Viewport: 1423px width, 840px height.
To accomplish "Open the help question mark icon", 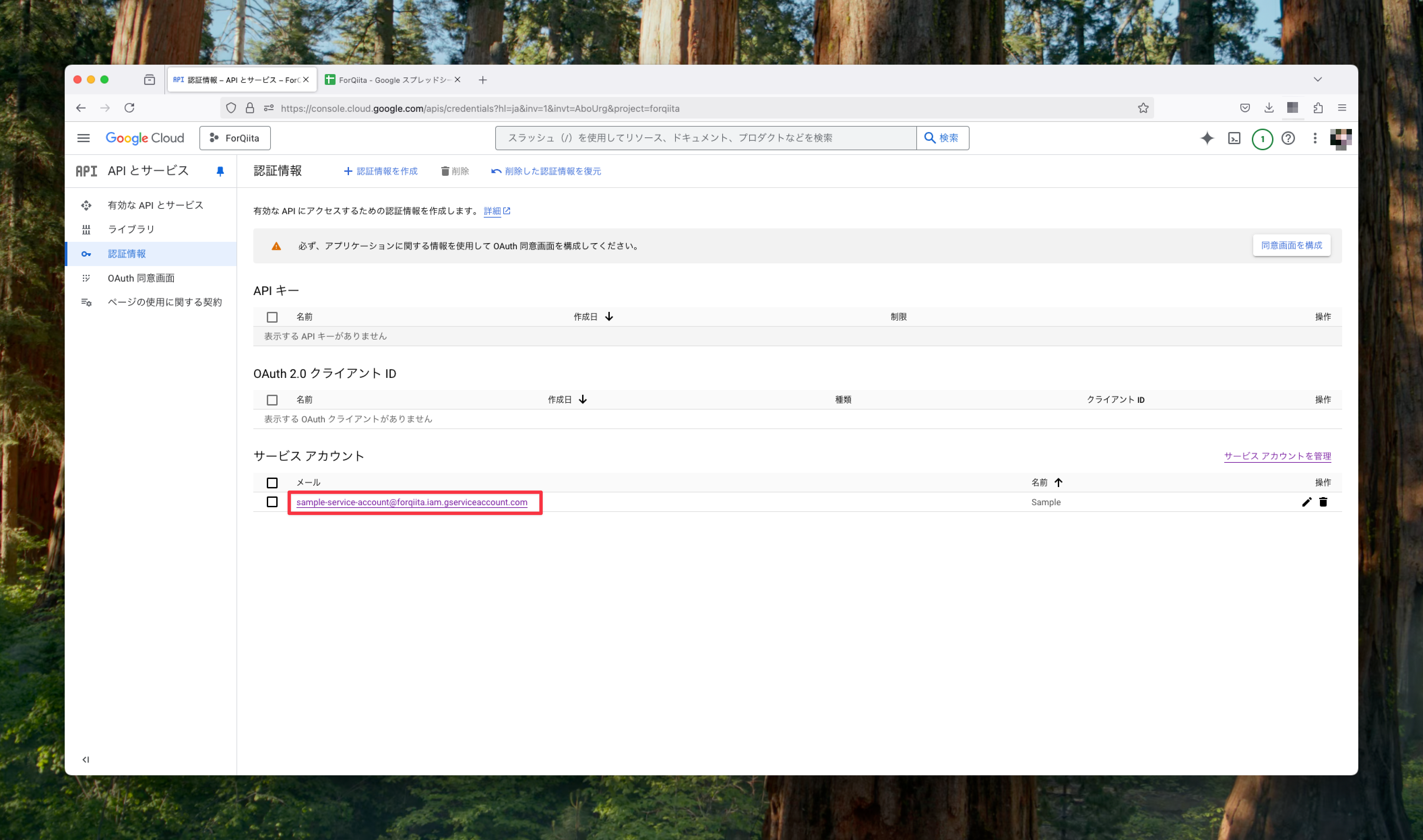I will (x=1288, y=138).
